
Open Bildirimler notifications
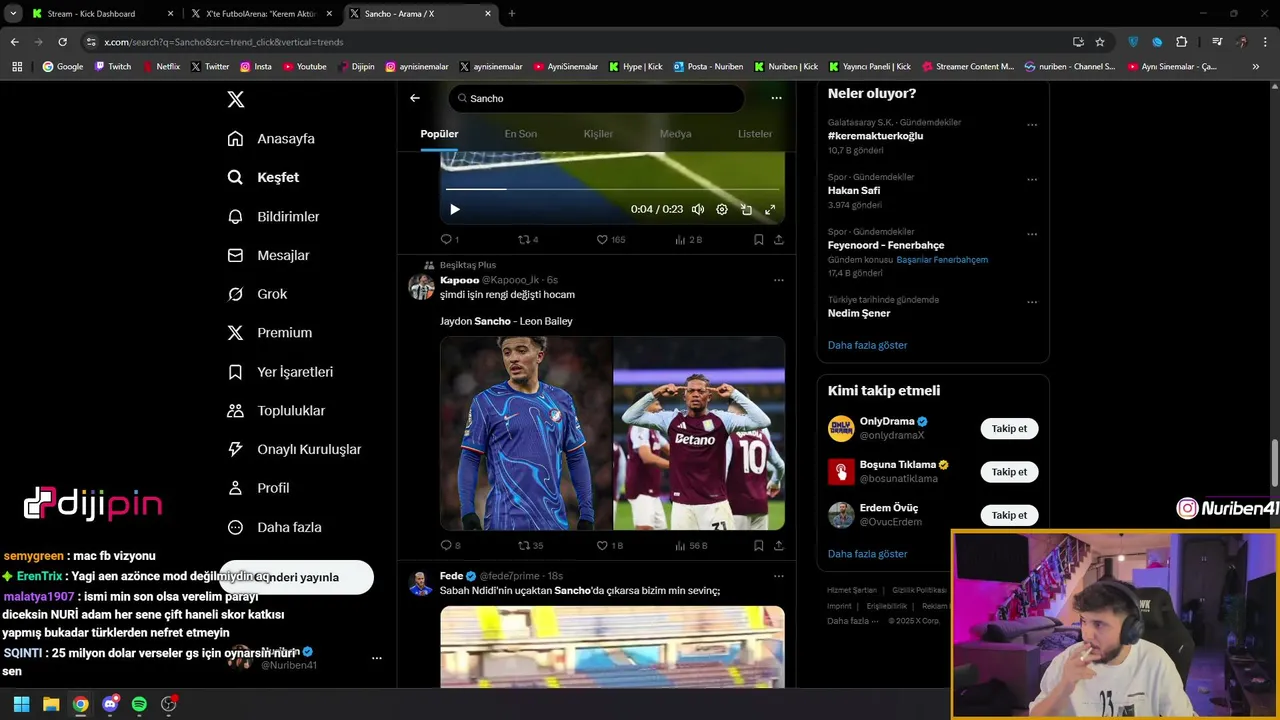[x=273, y=216]
